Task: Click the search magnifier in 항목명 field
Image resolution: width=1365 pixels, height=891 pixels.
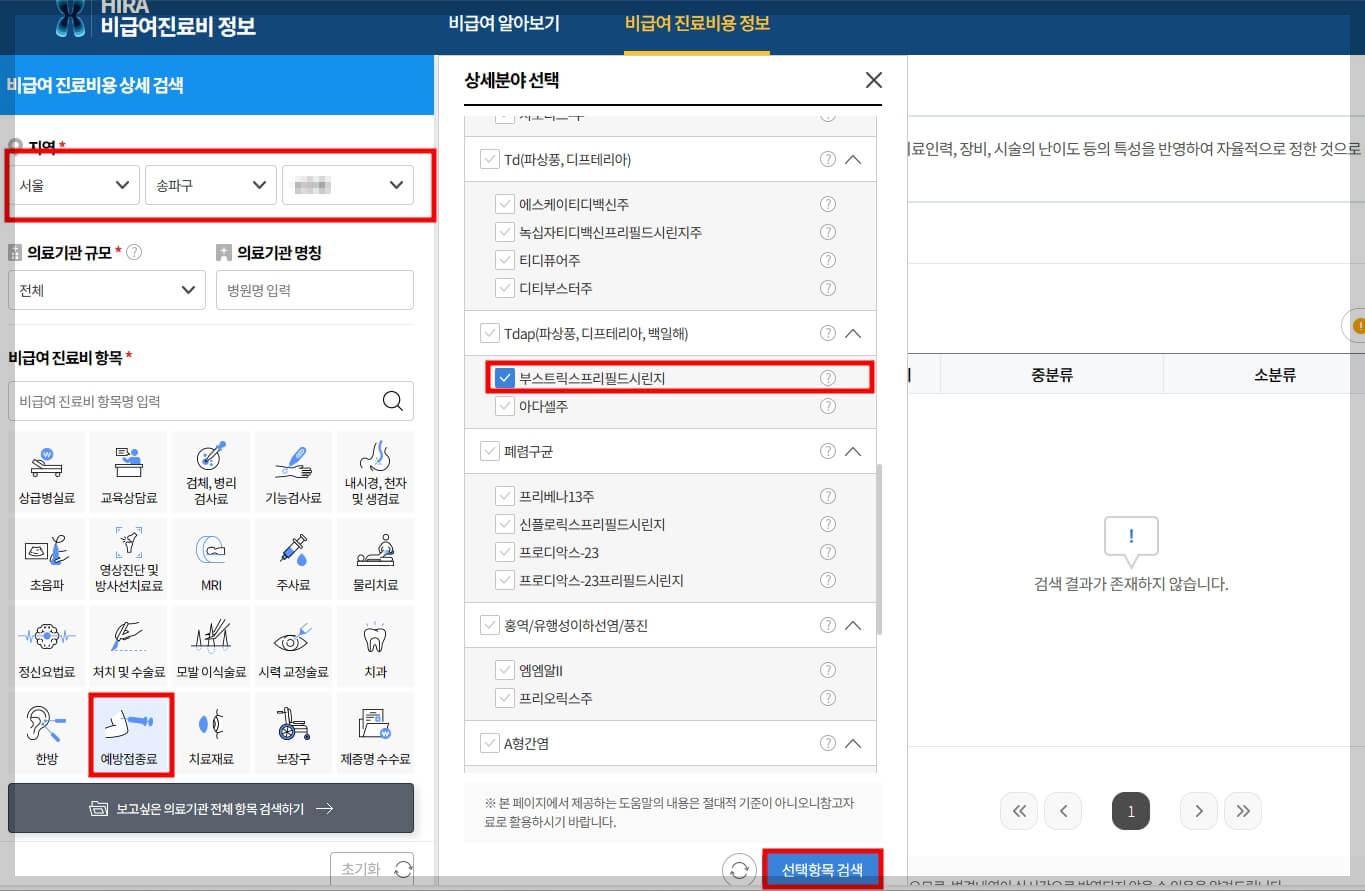Action: (393, 401)
